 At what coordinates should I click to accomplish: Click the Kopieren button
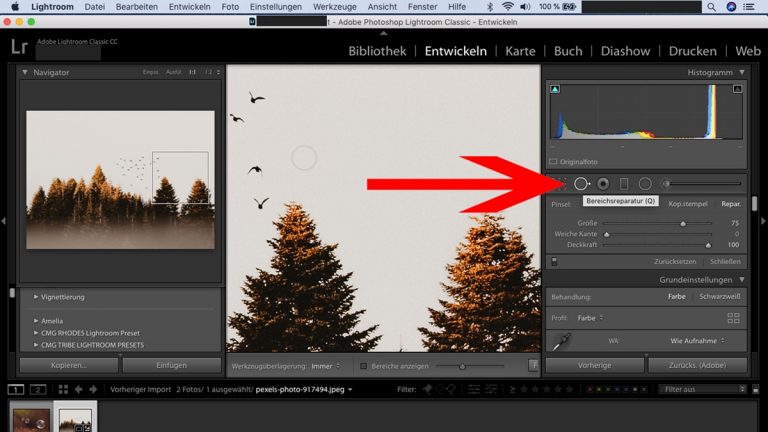(x=68, y=365)
